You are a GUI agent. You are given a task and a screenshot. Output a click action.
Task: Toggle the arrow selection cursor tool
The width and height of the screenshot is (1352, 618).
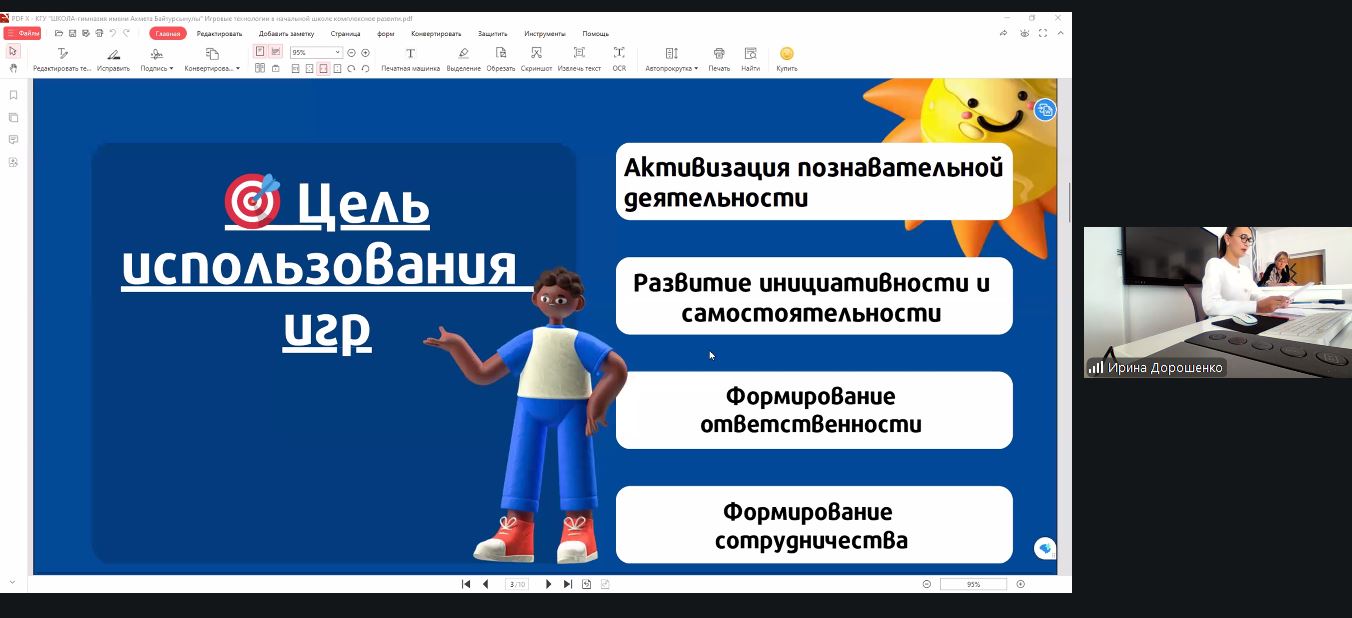click(13, 51)
